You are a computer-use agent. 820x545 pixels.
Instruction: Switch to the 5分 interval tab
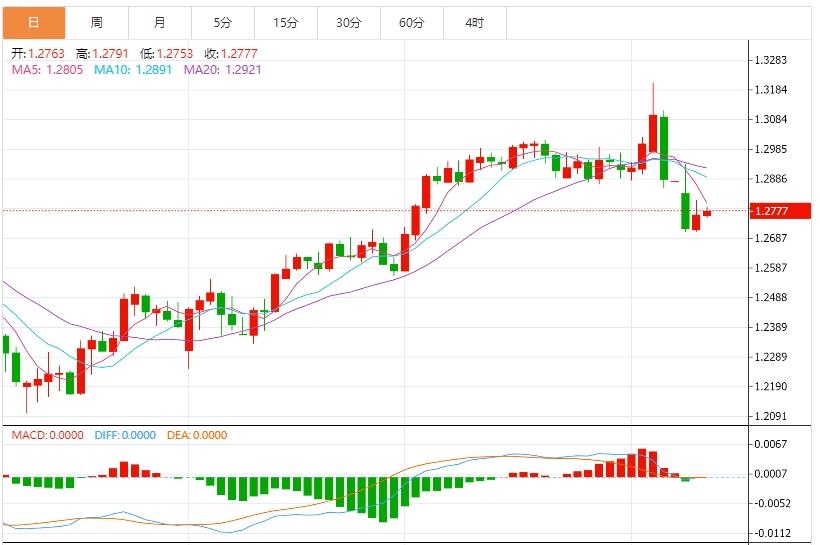pos(222,22)
